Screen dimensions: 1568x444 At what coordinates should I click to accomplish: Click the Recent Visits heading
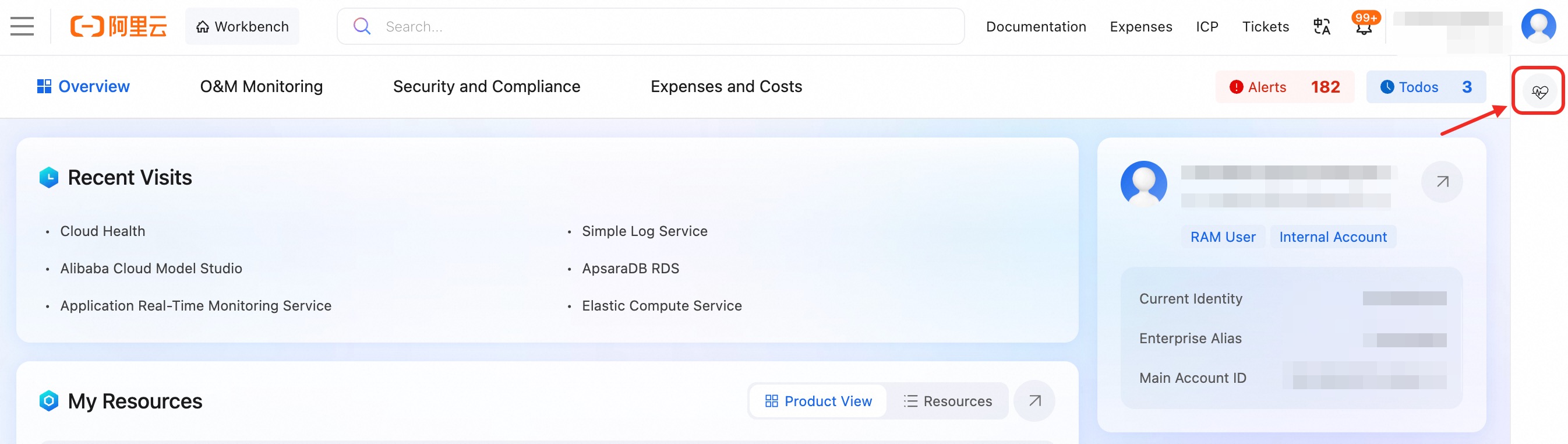tap(130, 177)
